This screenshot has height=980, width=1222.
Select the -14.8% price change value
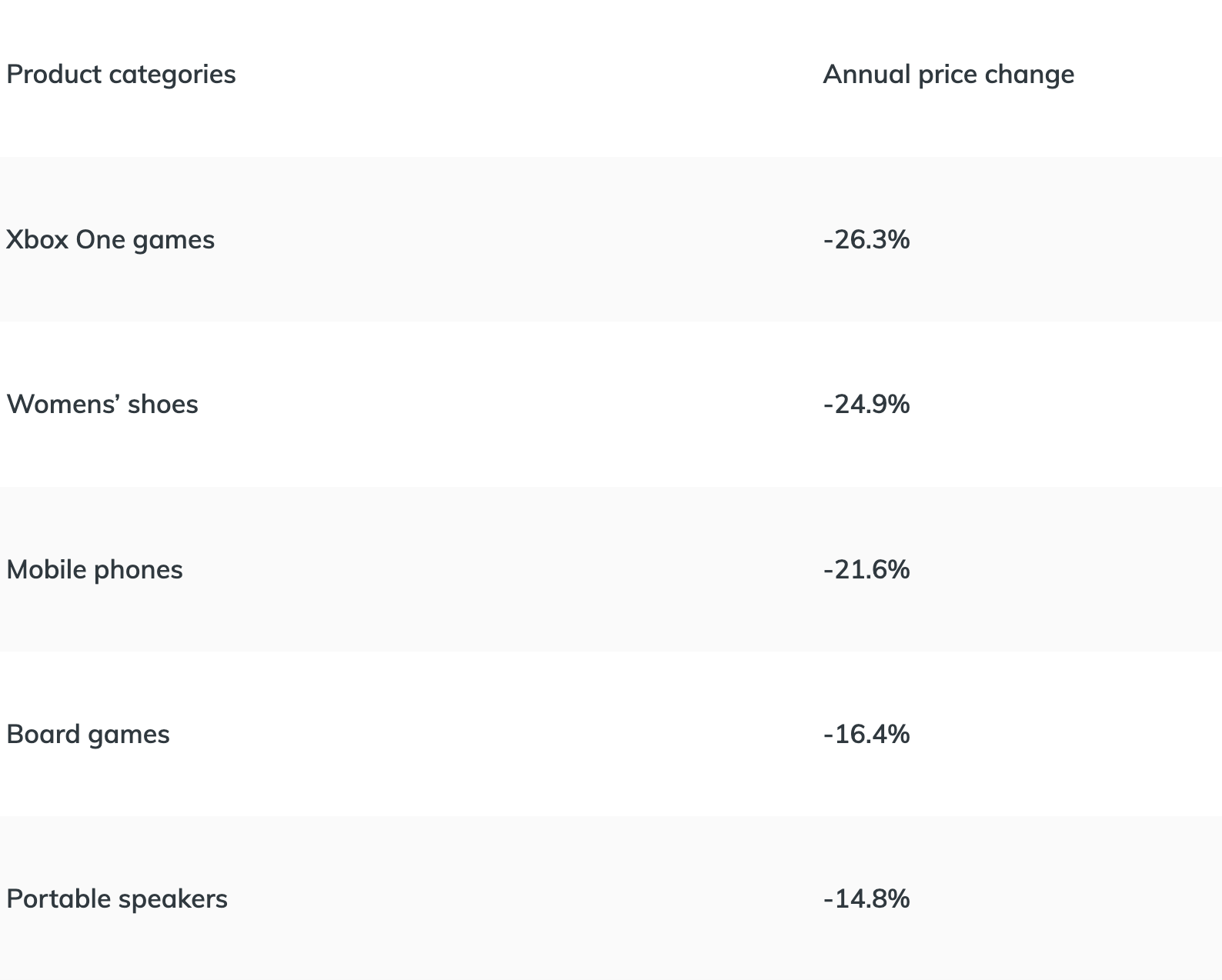coord(866,899)
